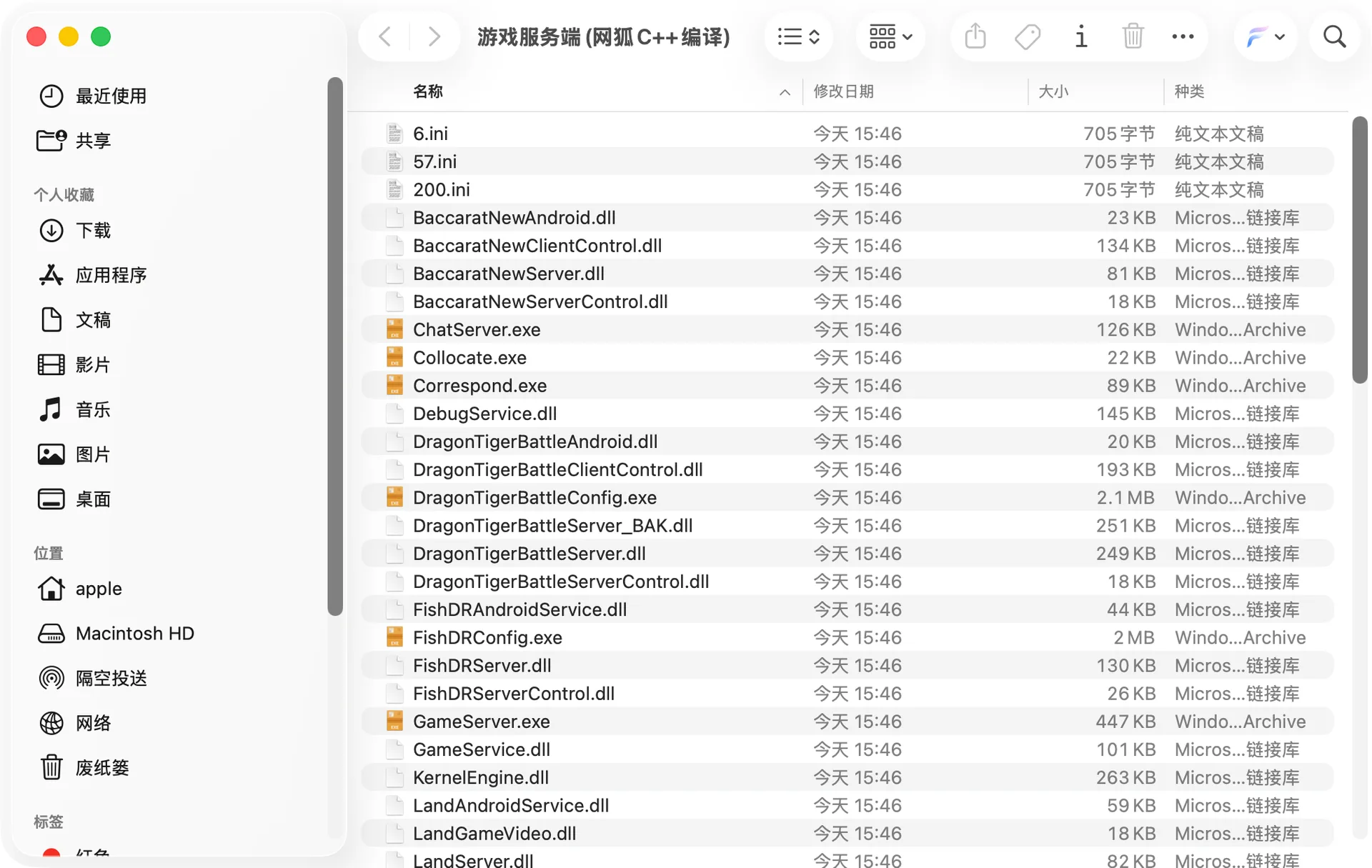Image resolution: width=1372 pixels, height=868 pixels.
Task: Sort by 大小 column header
Action: click(x=1053, y=91)
